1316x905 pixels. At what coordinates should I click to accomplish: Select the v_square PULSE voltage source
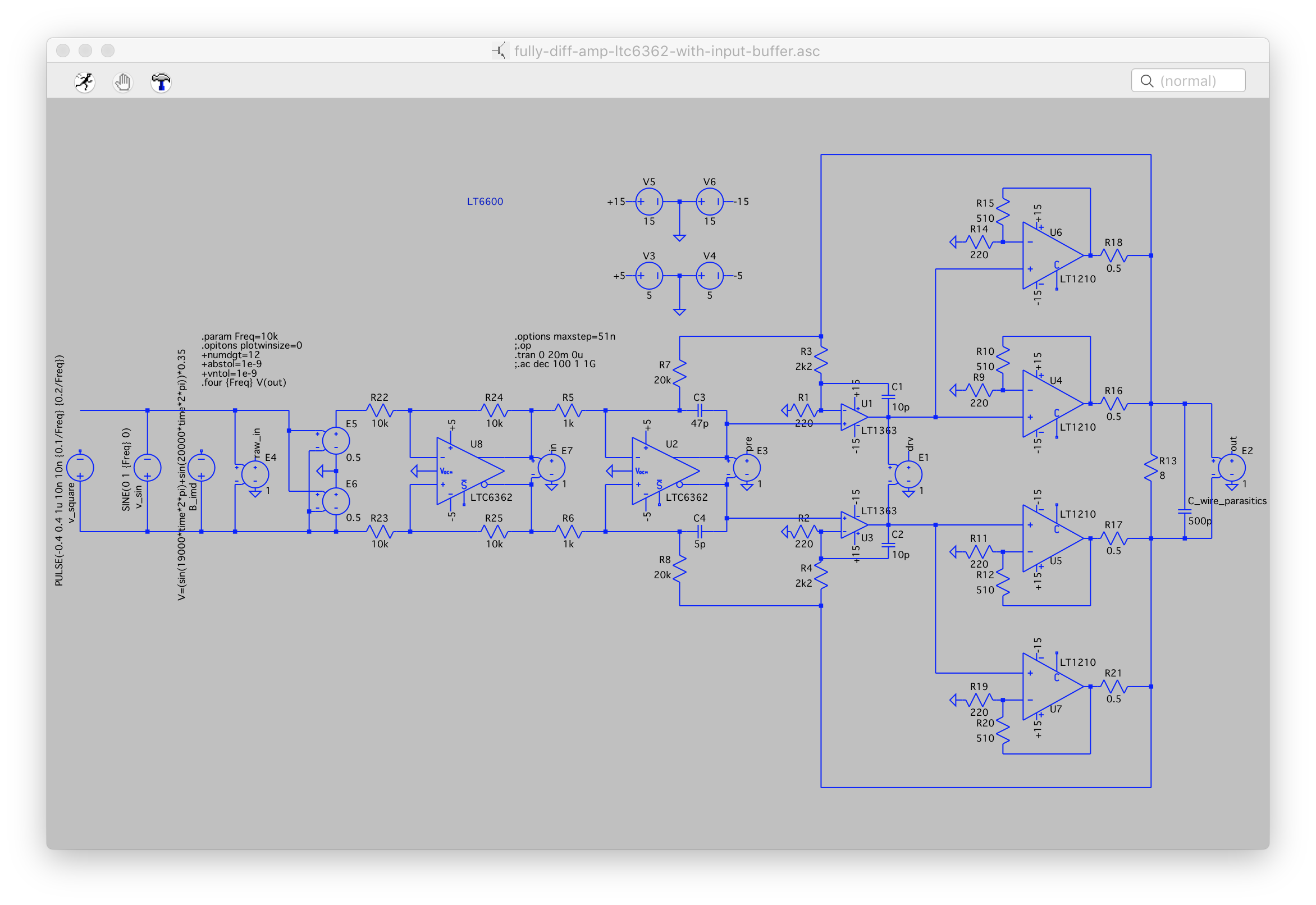point(80,468)
